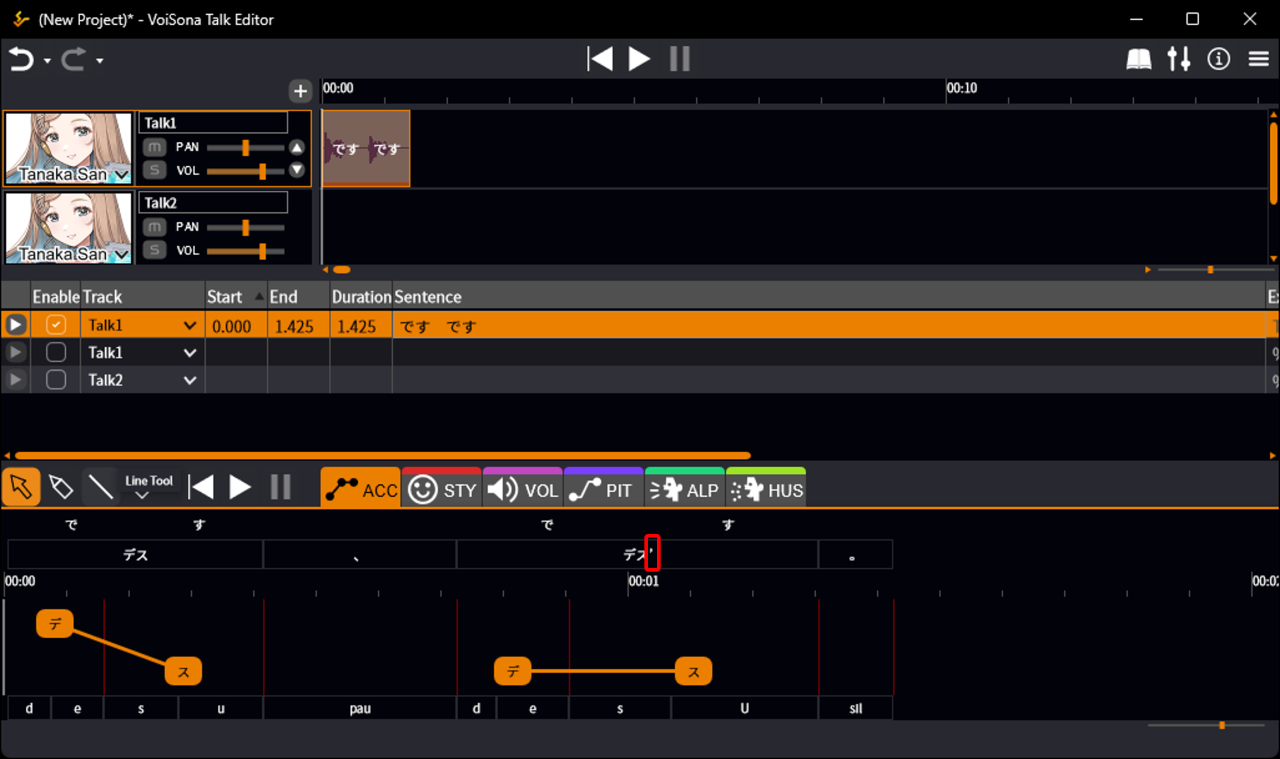Select the です です audio clip on the timeline
The height and width of the screenshot is (759, 1280).
366,148
